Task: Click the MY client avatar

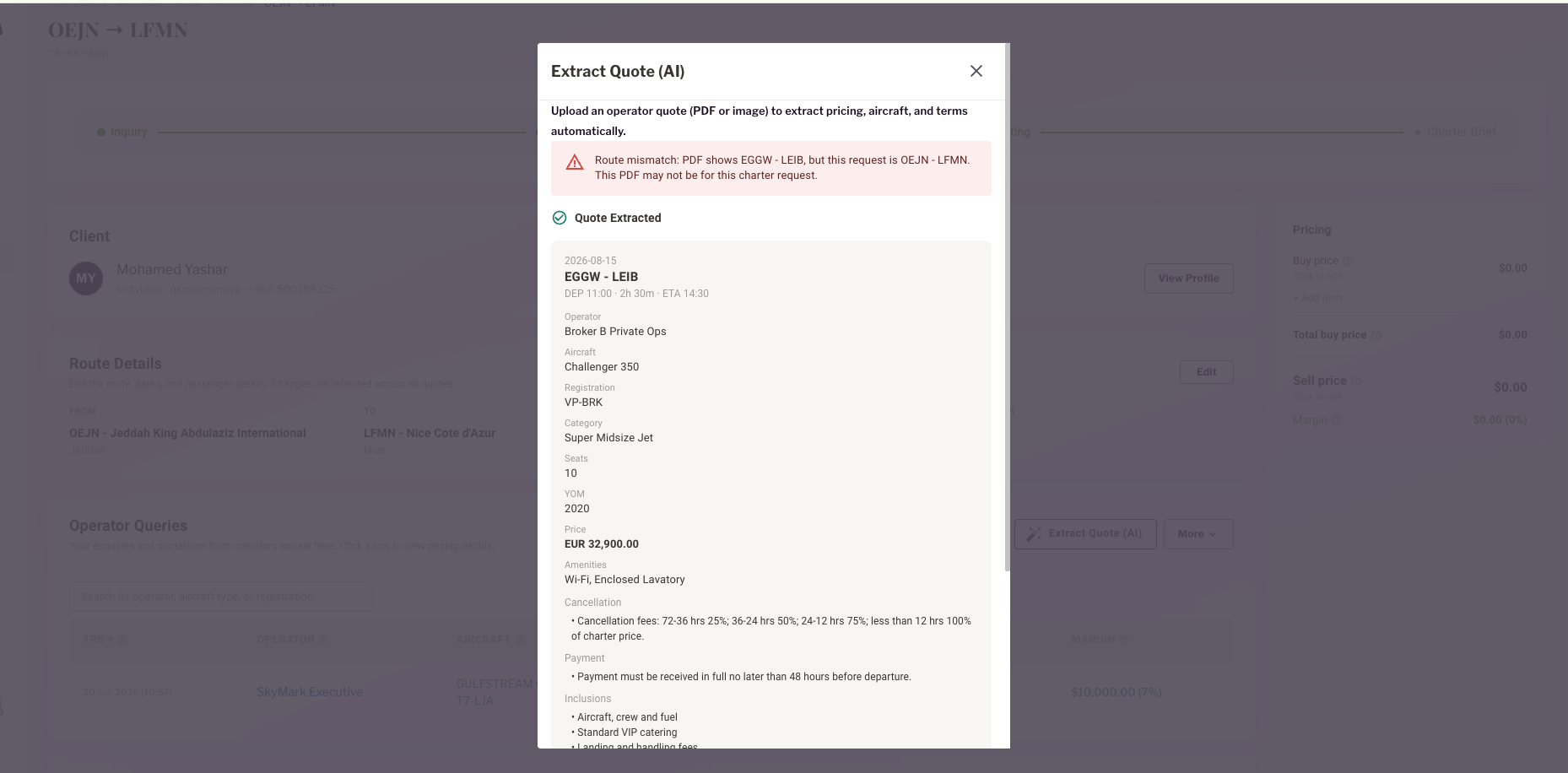Action: pyautogui.click(x=86, y=278)
